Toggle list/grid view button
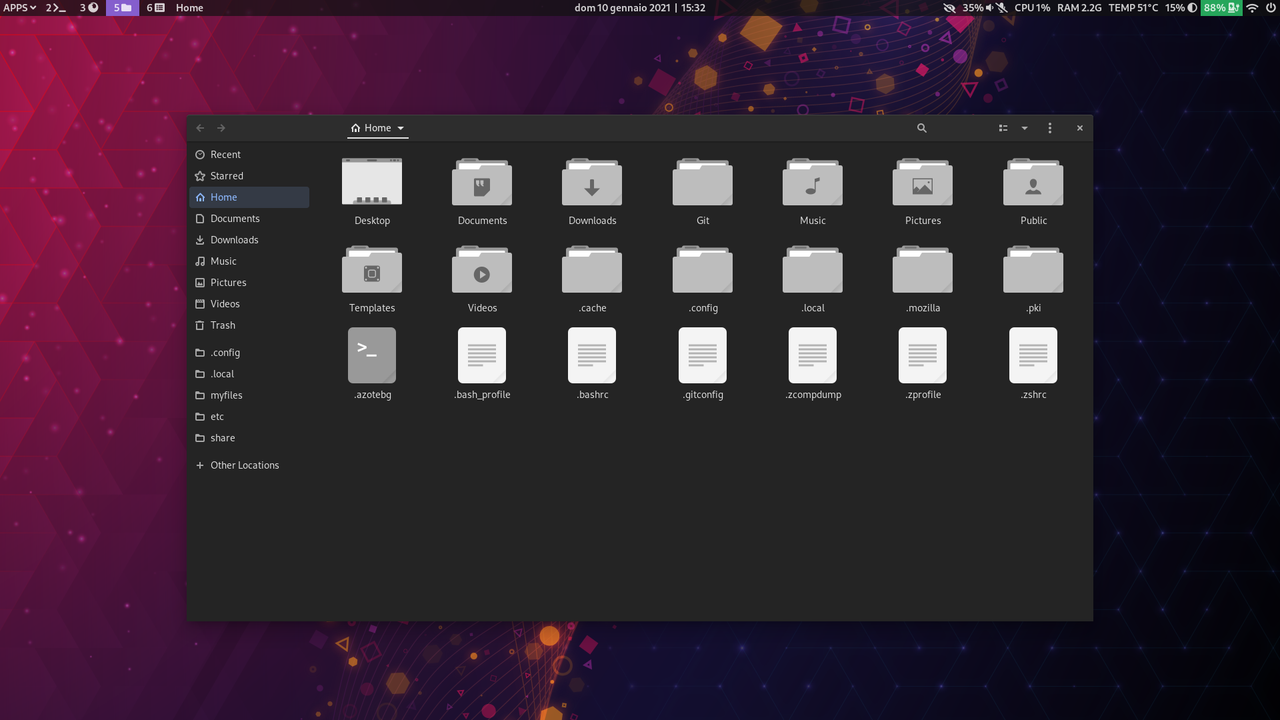The width and height of the screenshot is (1280, 720). (1003, 128)
